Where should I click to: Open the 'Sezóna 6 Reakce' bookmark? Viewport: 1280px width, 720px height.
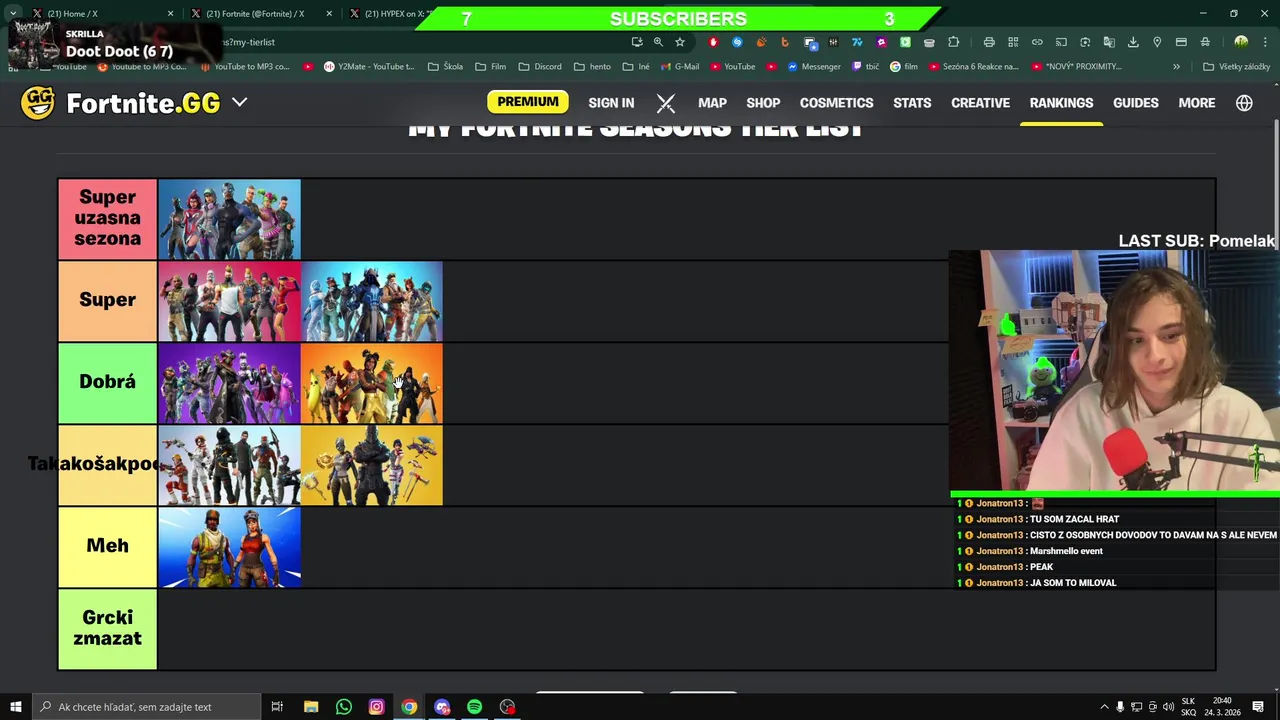pyautogui.click(x=974, y=67)
